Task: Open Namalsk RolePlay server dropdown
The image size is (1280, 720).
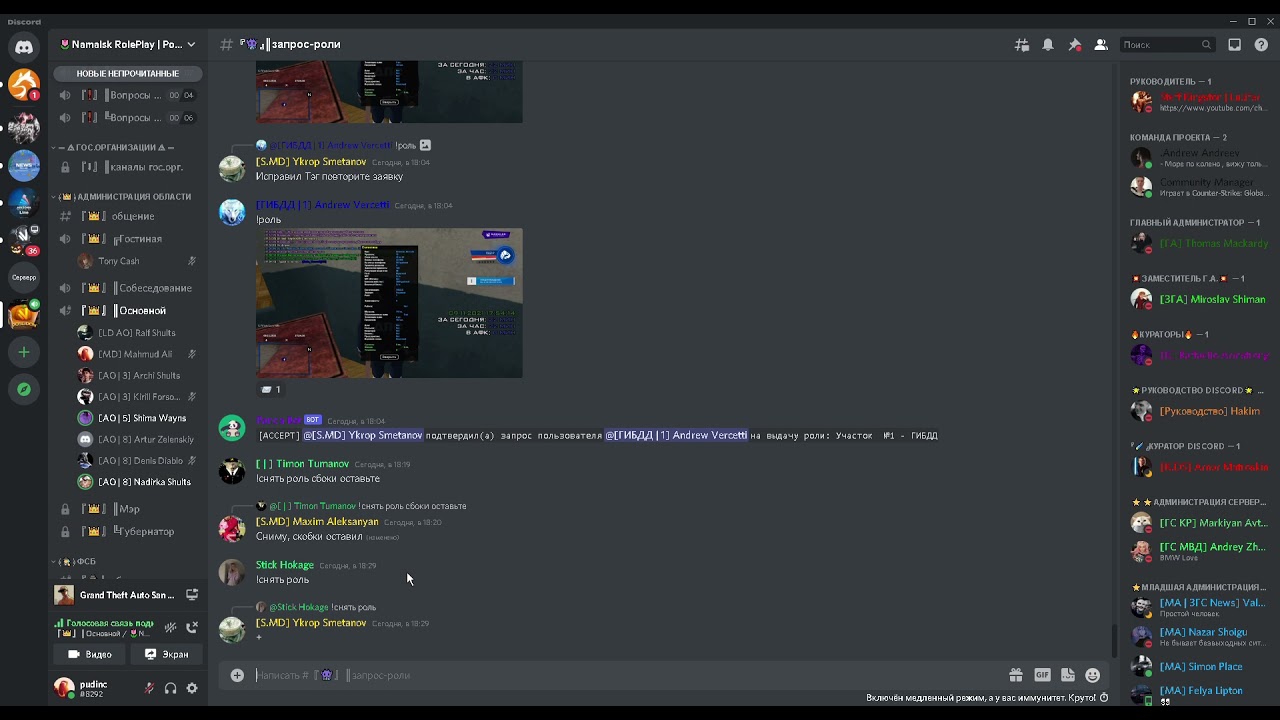Action: [x=128, y=45]
